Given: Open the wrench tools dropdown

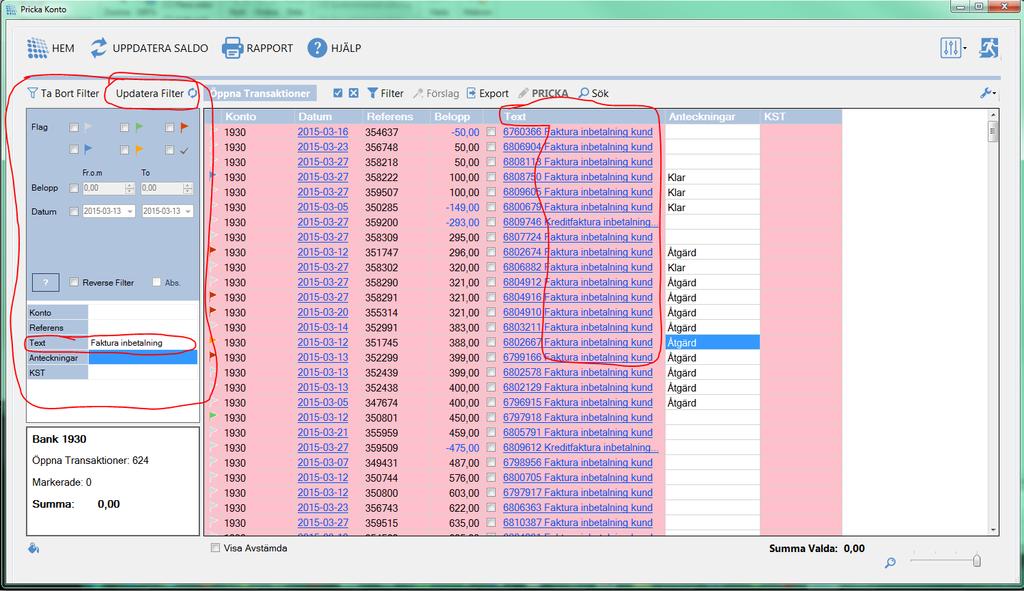Looking at the screenshot, I should point(988,93).
